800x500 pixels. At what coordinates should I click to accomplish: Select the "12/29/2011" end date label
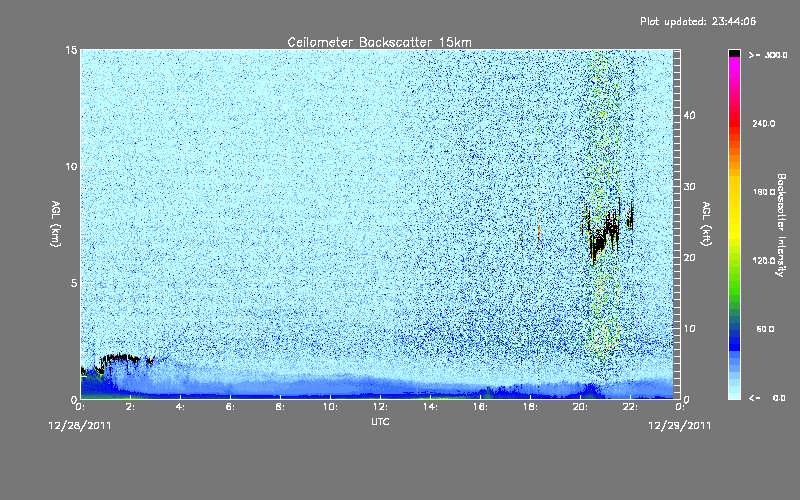coord(680,426)
